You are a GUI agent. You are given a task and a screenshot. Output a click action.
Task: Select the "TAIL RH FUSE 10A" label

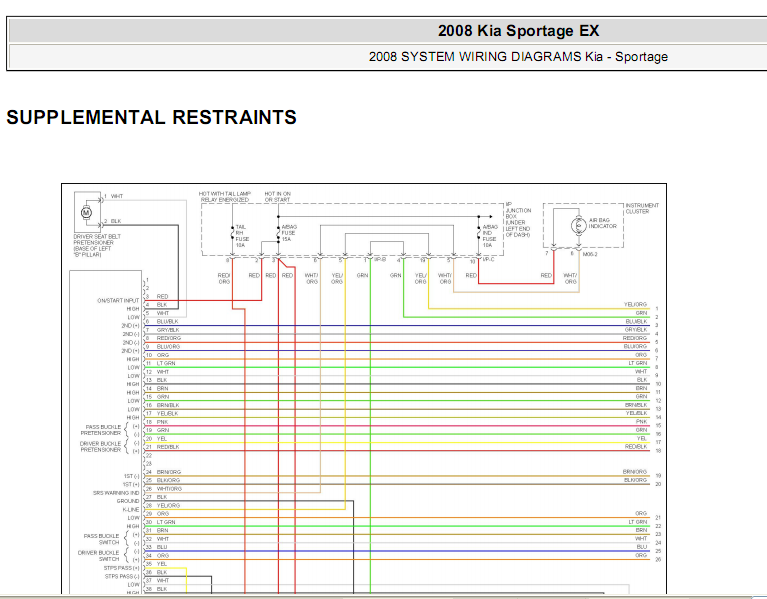click(242, 236)
